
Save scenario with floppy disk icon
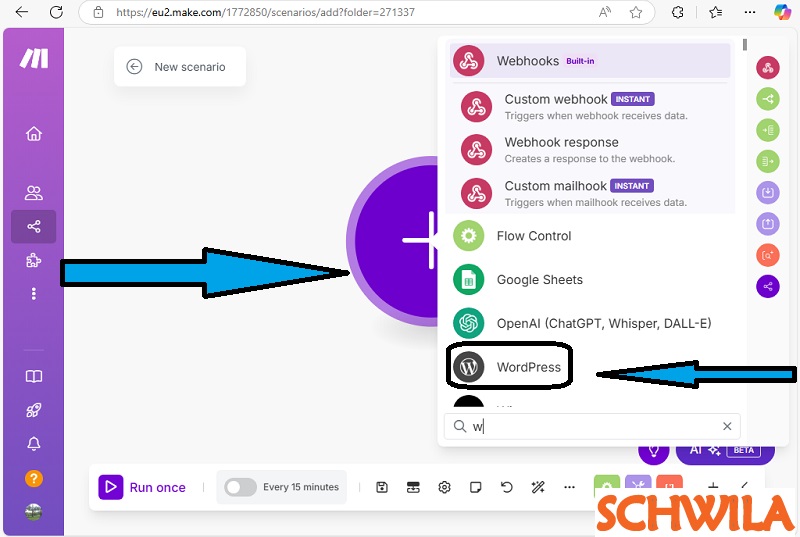point(382,488)
